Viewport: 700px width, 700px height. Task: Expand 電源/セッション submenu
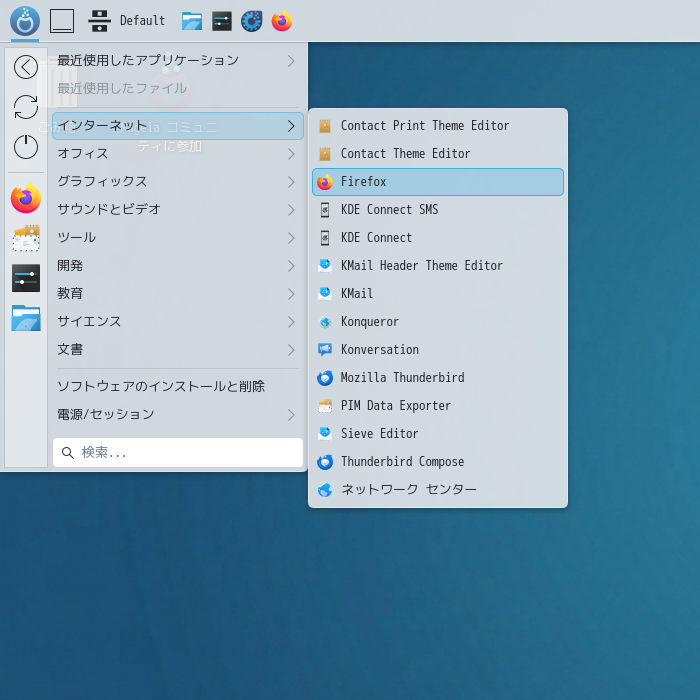178,415
